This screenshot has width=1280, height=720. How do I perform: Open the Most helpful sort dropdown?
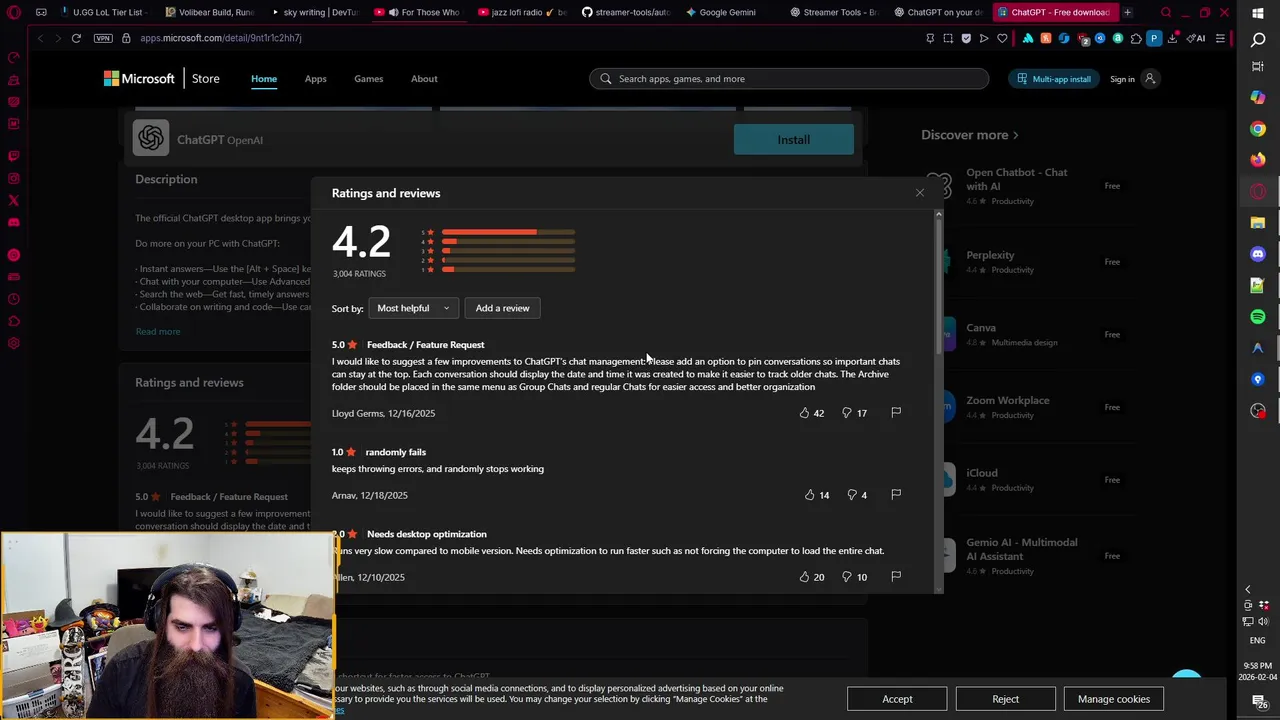[413, 308]
